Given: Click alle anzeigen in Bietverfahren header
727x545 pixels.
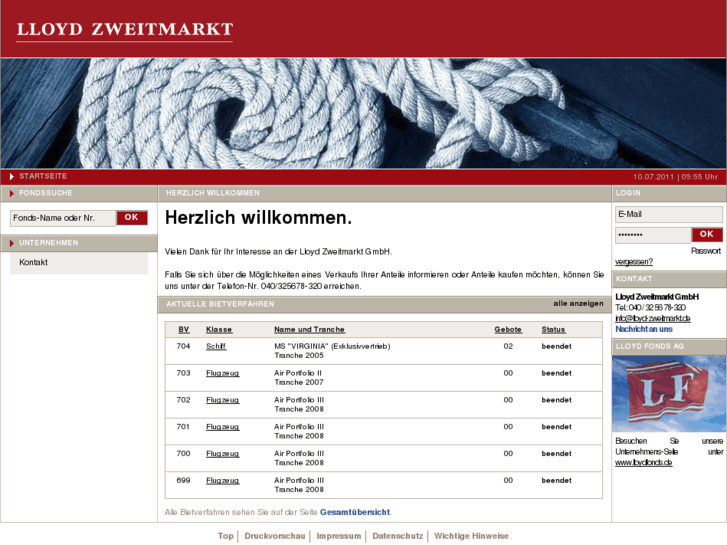Looking at the screenshot, I should coord(578,303).
